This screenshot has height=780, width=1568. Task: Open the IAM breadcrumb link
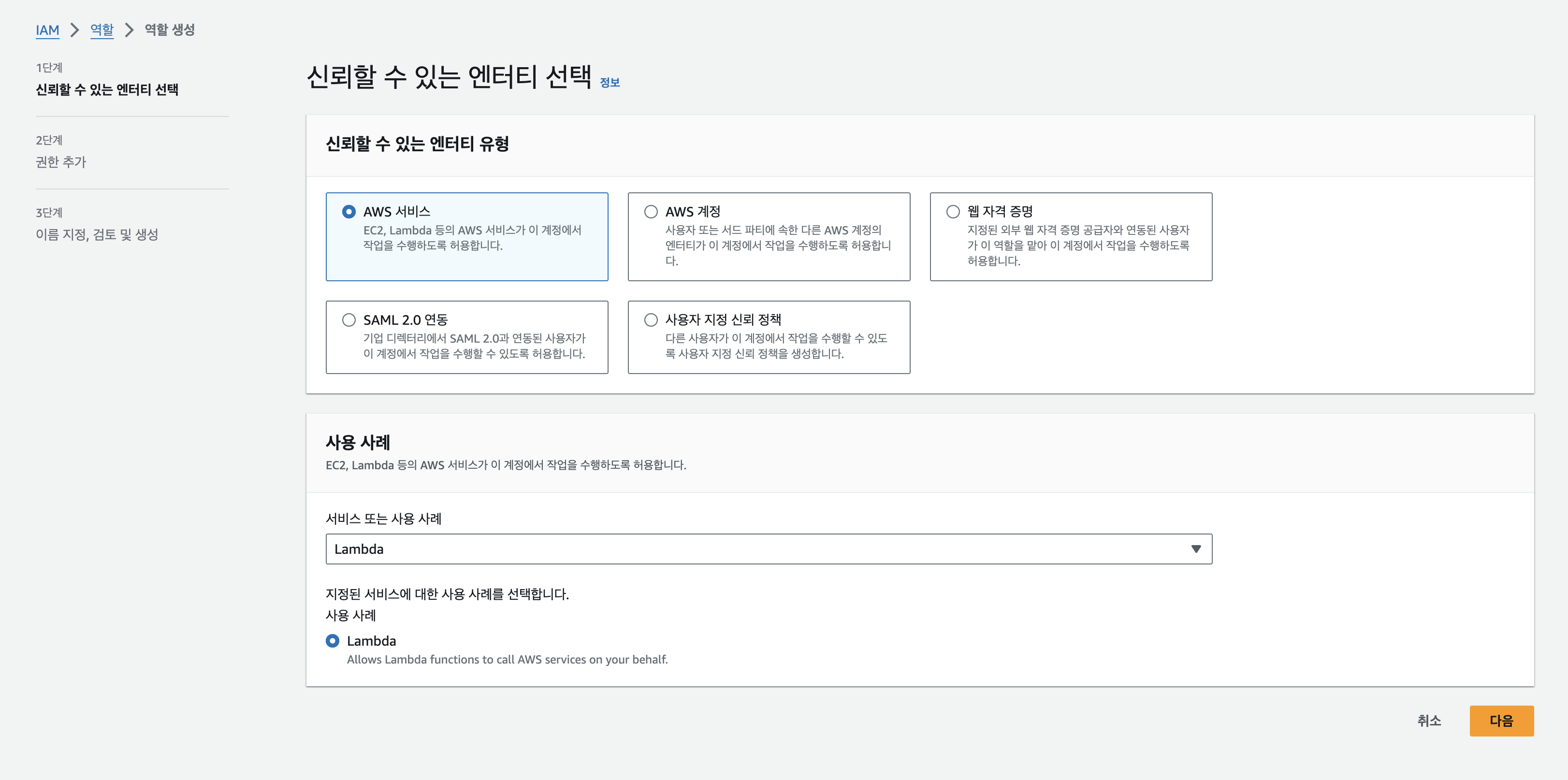pos(47,30)
